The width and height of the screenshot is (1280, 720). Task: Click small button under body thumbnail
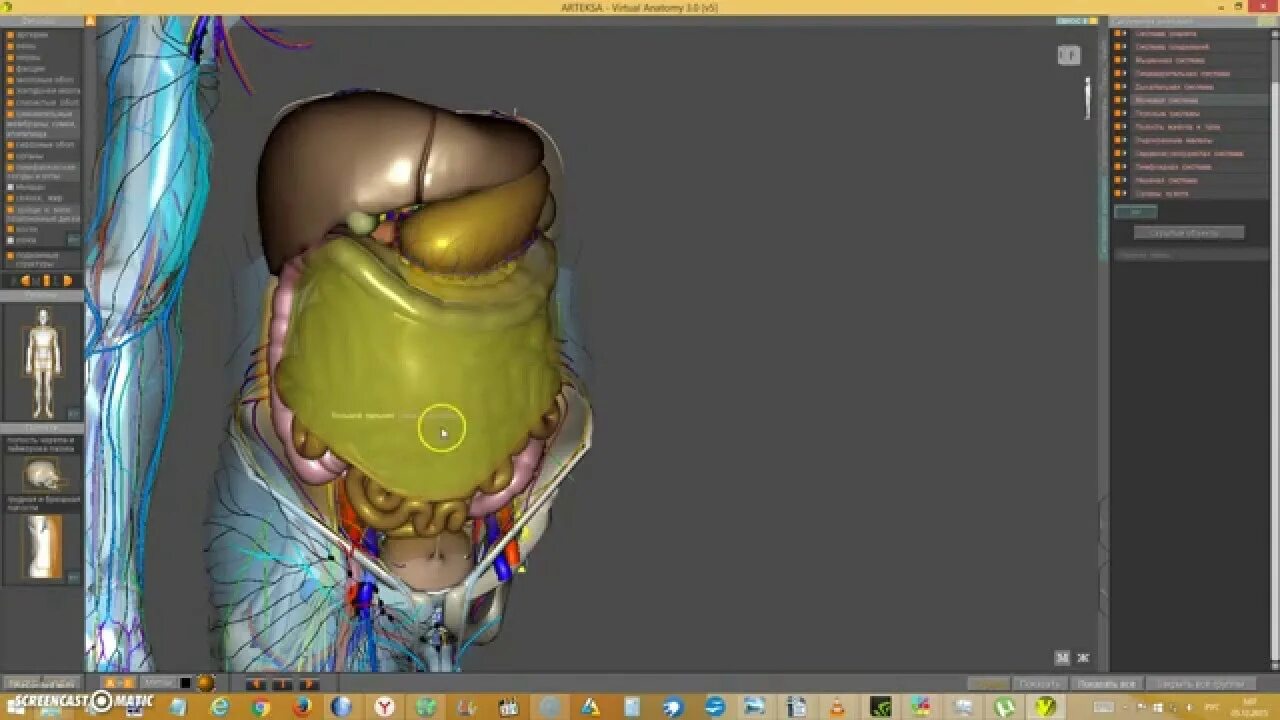click(x=73, y=412)
